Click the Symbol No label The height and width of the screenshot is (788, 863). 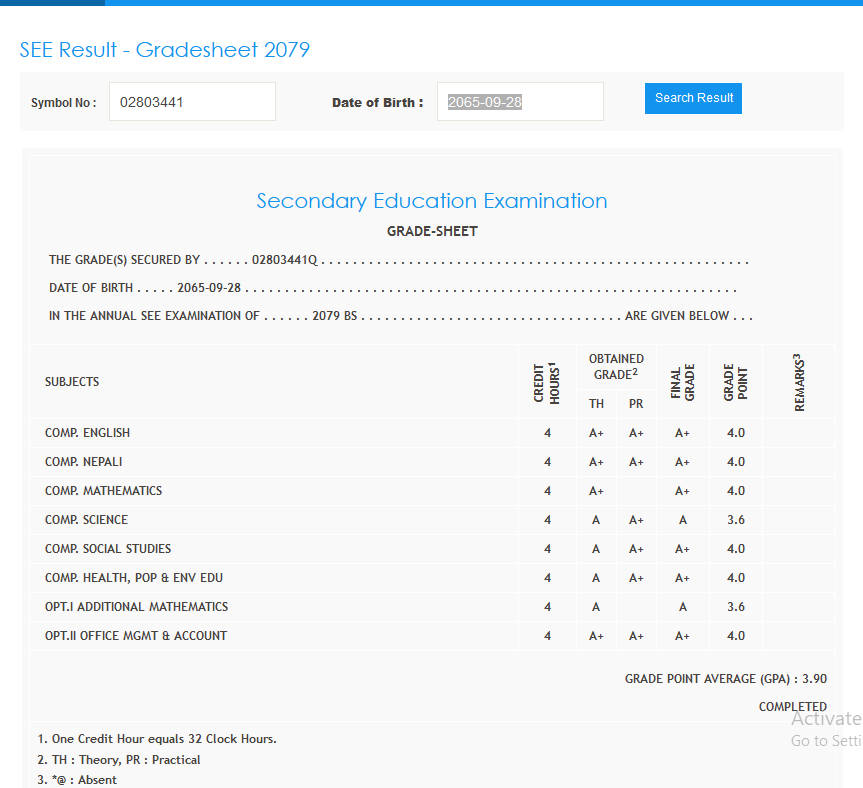click(x=63, y=103)
